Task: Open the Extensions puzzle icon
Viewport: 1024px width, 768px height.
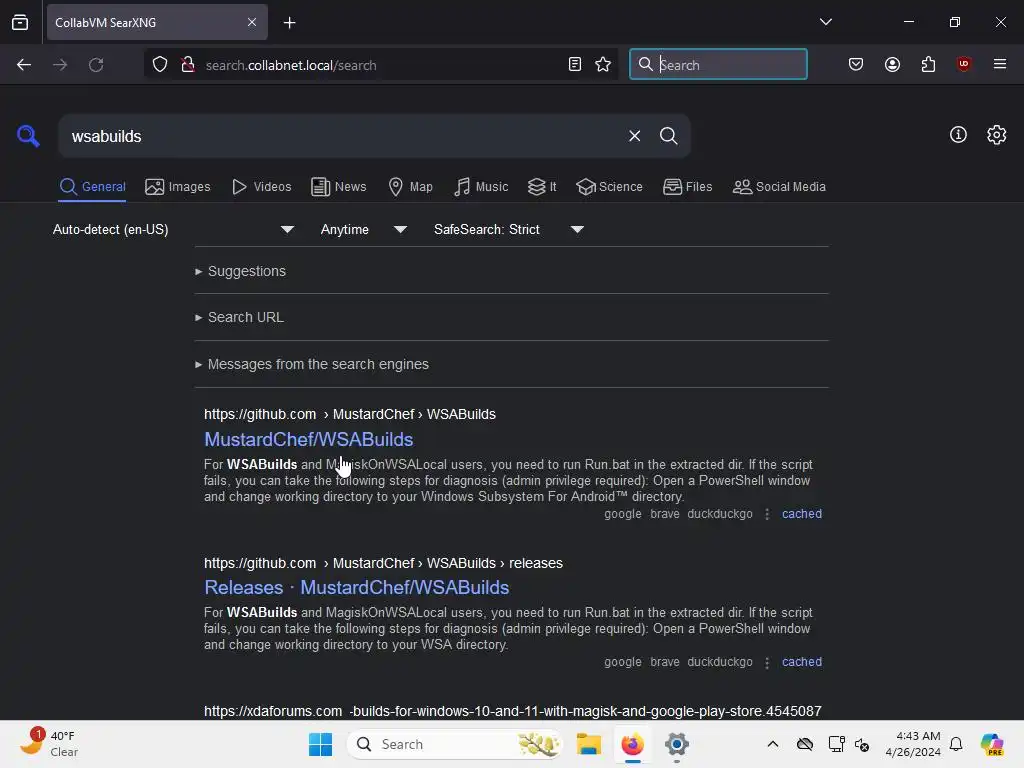Action: 929,65
